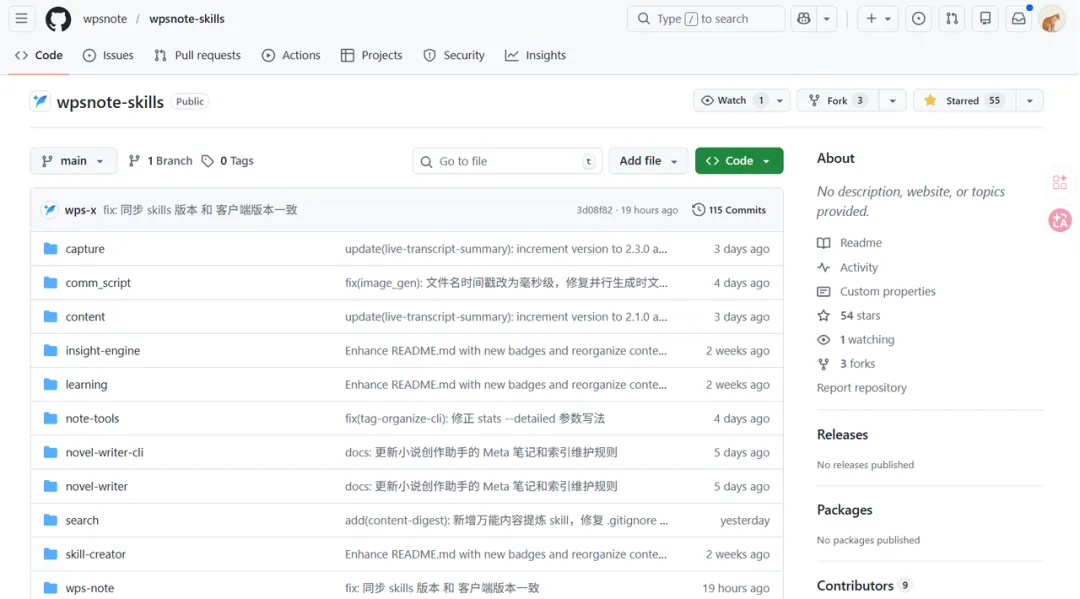This screenshot has width=1080, height=599.
Task: Open the Contributors section heading
Action: click(x=855, y=585)
